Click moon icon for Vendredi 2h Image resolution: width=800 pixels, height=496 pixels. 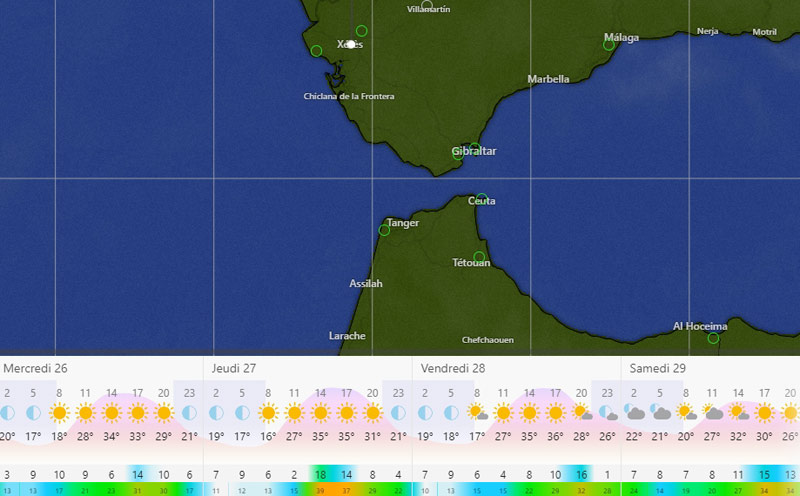point(424,412)
